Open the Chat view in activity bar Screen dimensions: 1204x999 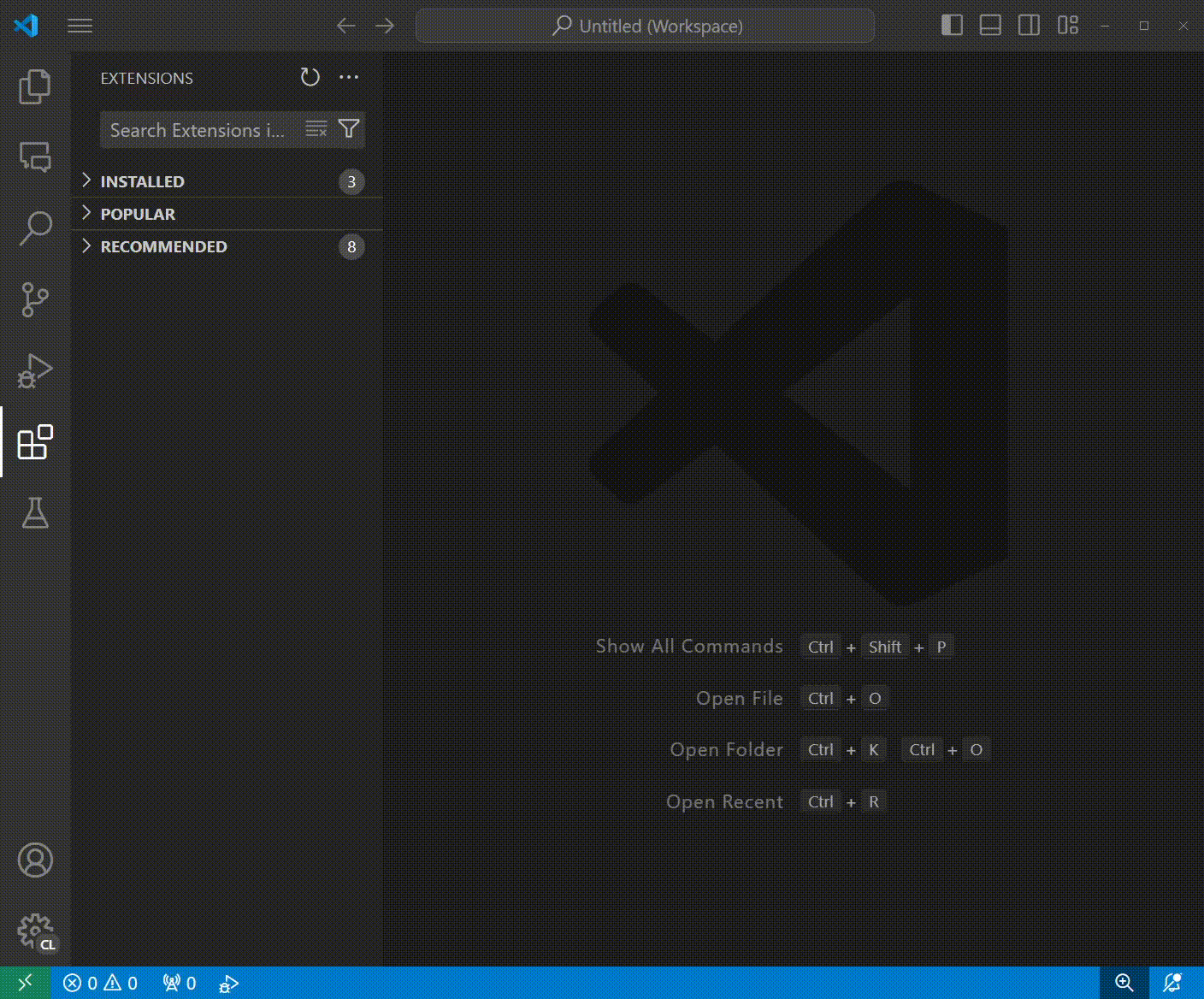pyautogui.click(x=35, y=157)
